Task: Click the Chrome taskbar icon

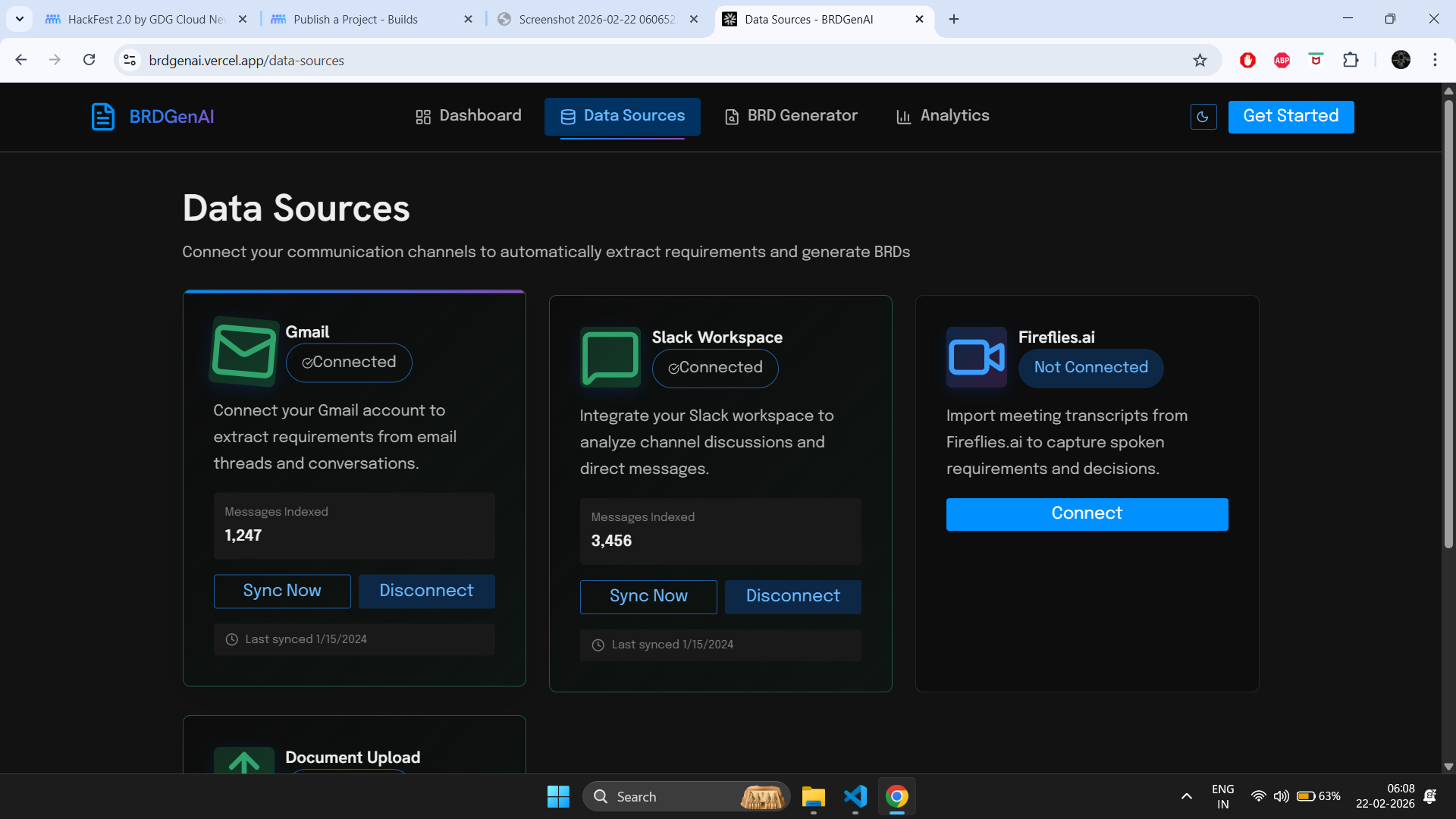Action: (897, 796)
